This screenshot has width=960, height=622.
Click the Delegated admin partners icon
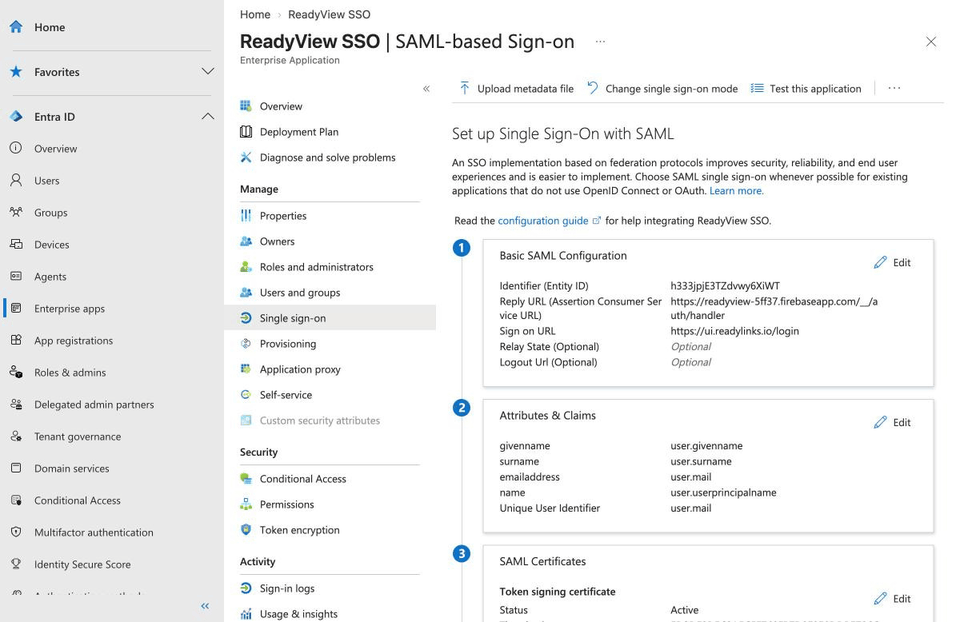tap(17, 404)
